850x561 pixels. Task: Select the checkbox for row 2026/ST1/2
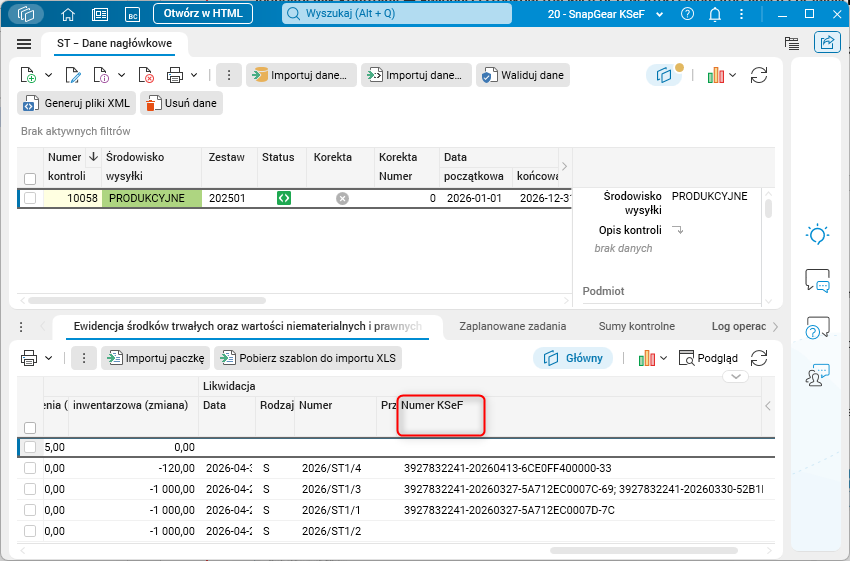click(x=30, y=531)
